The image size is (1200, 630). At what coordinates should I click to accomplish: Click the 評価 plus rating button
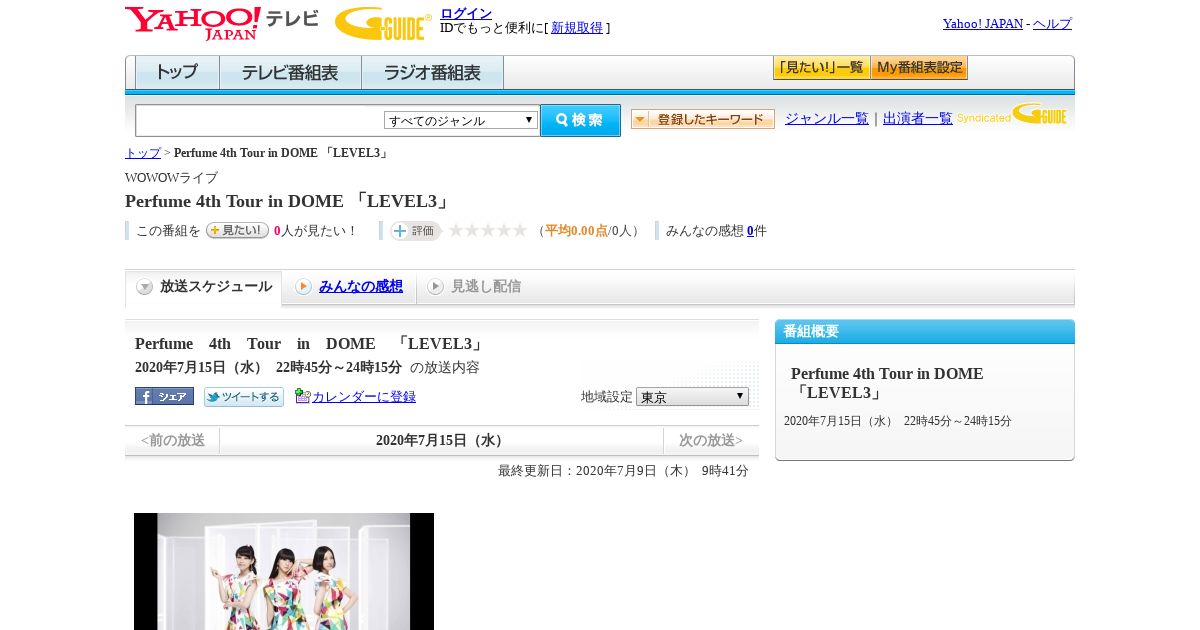tap(415, 231)
